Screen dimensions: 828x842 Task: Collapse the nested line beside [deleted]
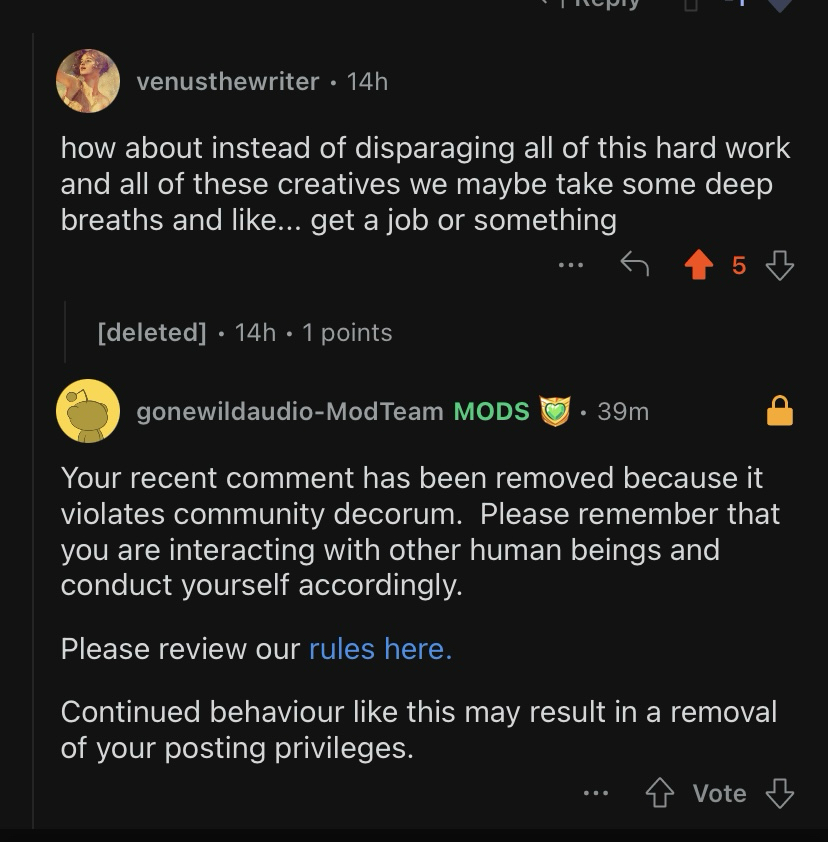point(65,332)
